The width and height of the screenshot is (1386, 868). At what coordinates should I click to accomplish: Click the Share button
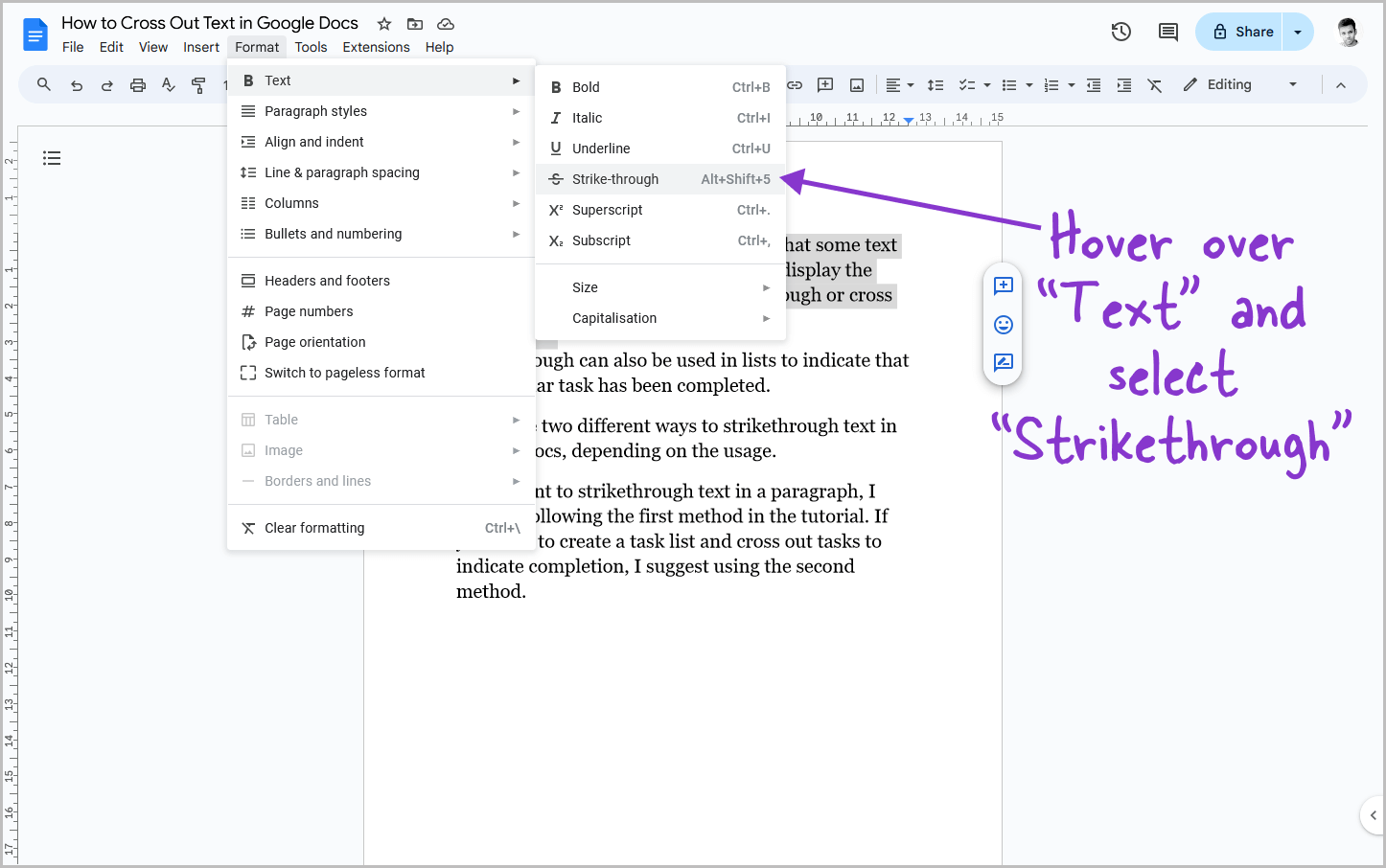pyautogui.click(x=1240, y=32)
